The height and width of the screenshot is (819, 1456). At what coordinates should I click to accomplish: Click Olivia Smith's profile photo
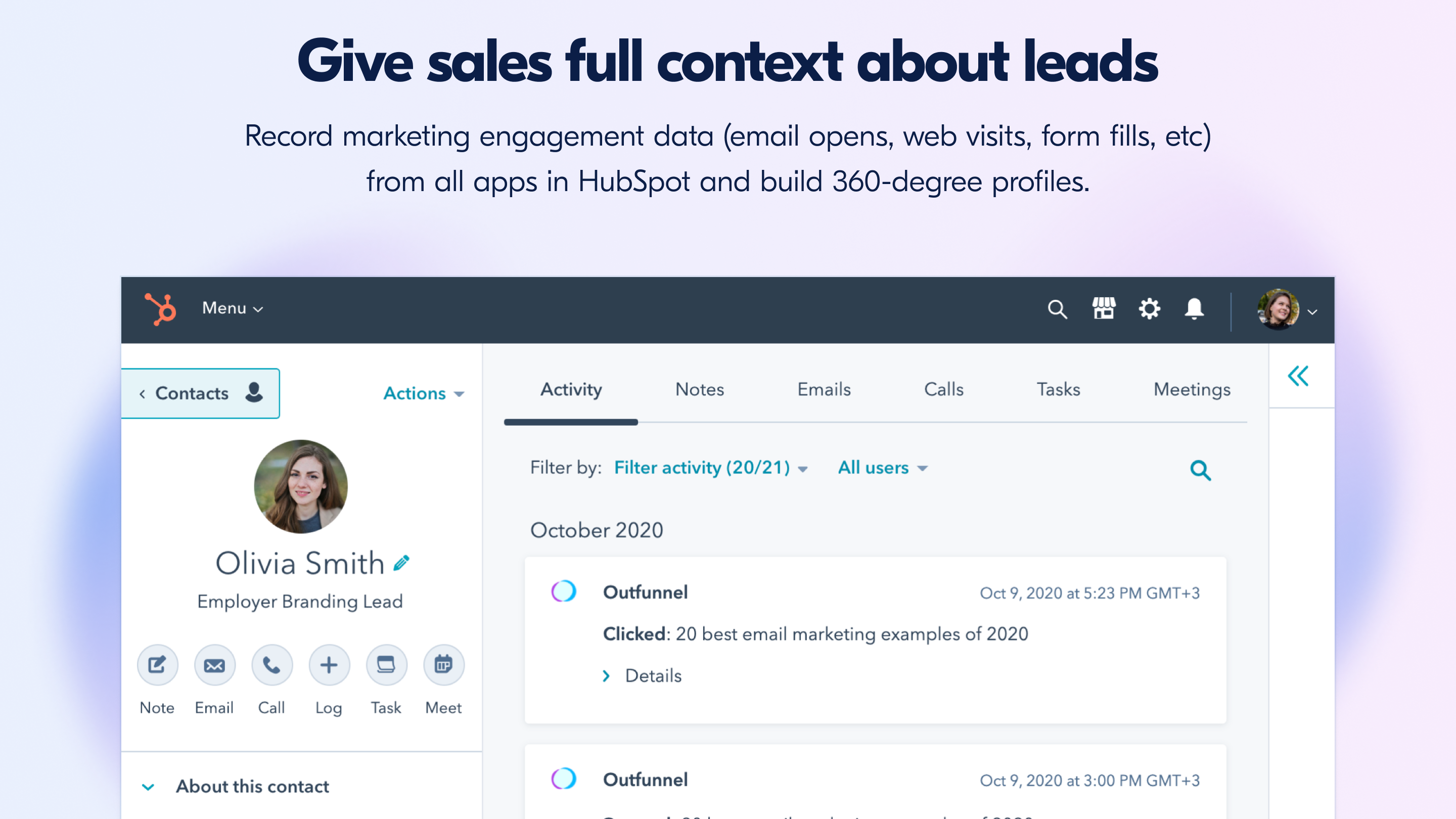pos(301,487)
